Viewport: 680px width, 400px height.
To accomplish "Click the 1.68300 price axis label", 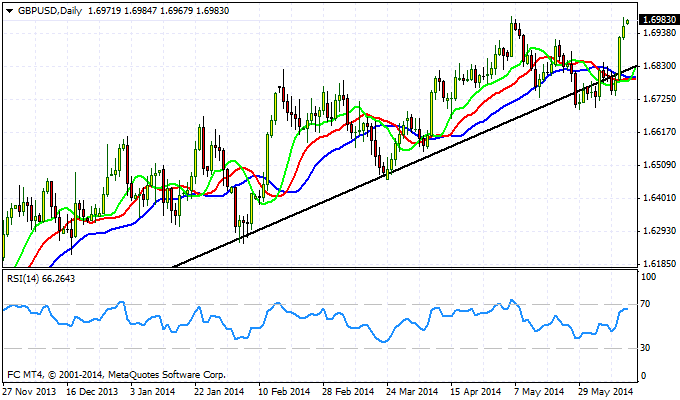I will point(660,66).
